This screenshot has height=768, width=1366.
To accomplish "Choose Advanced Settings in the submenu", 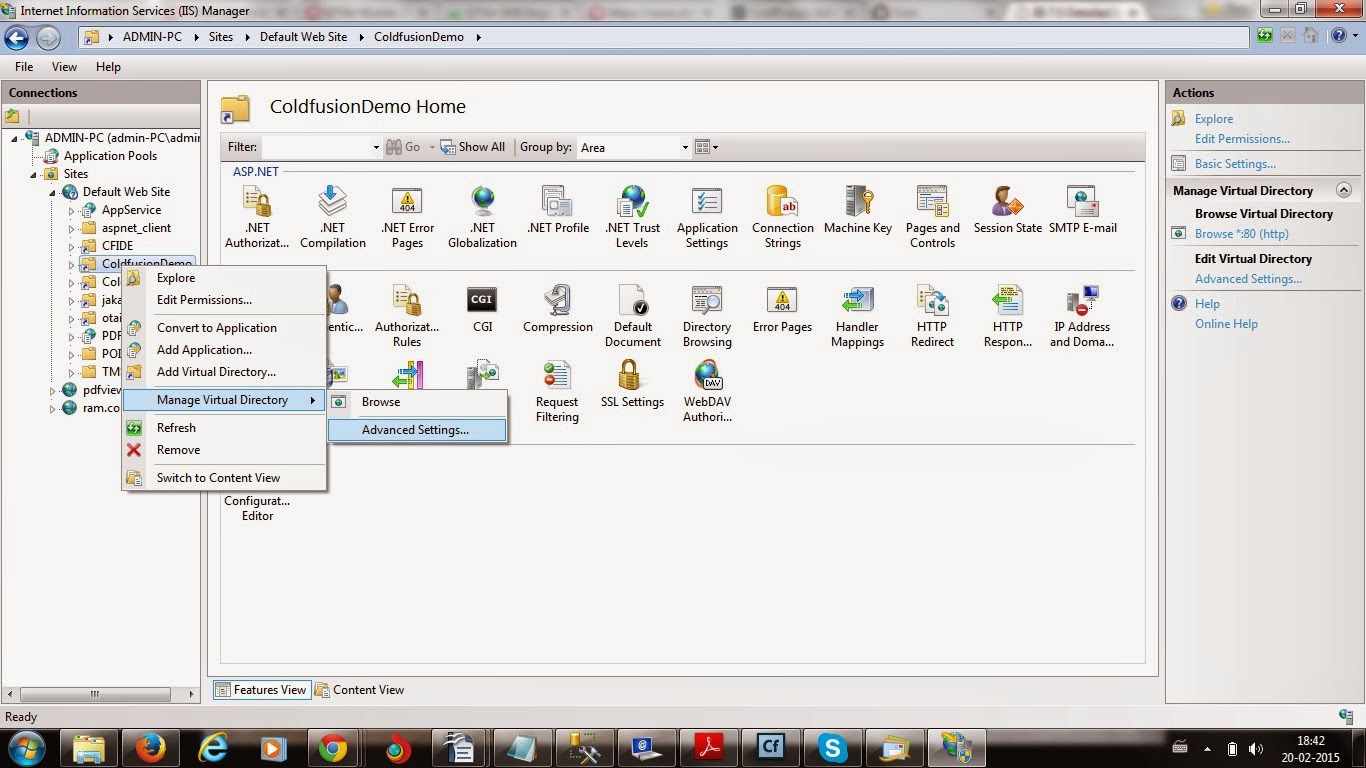I will 417,430.
